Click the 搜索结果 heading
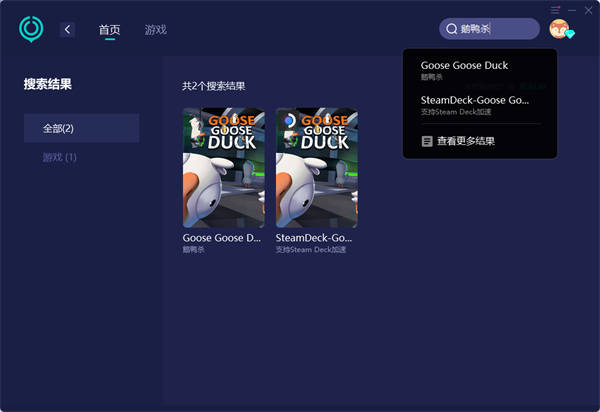 pos(48,84)
